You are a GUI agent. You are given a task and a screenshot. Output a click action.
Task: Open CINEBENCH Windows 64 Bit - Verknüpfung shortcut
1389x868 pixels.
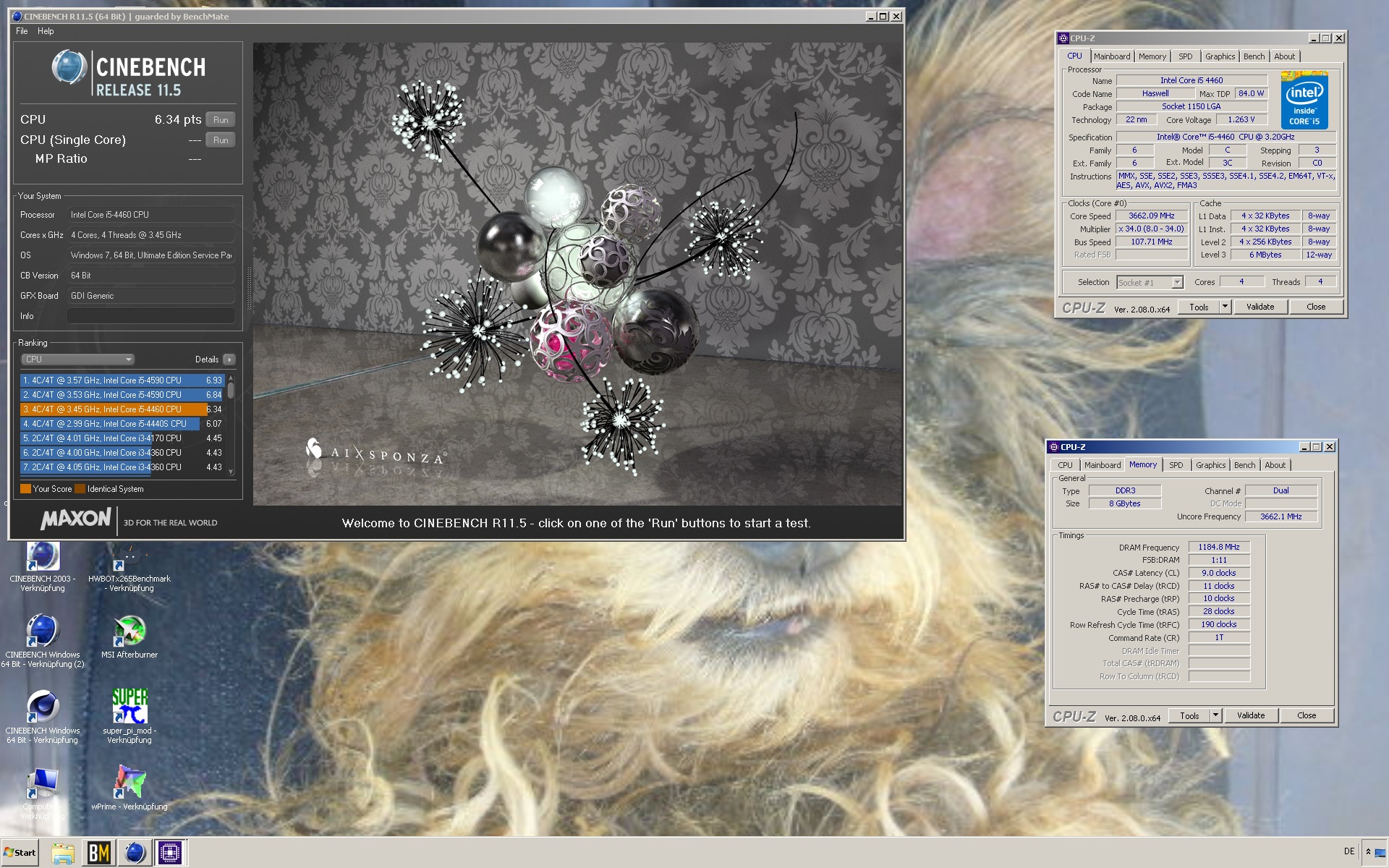pos(43,718)
